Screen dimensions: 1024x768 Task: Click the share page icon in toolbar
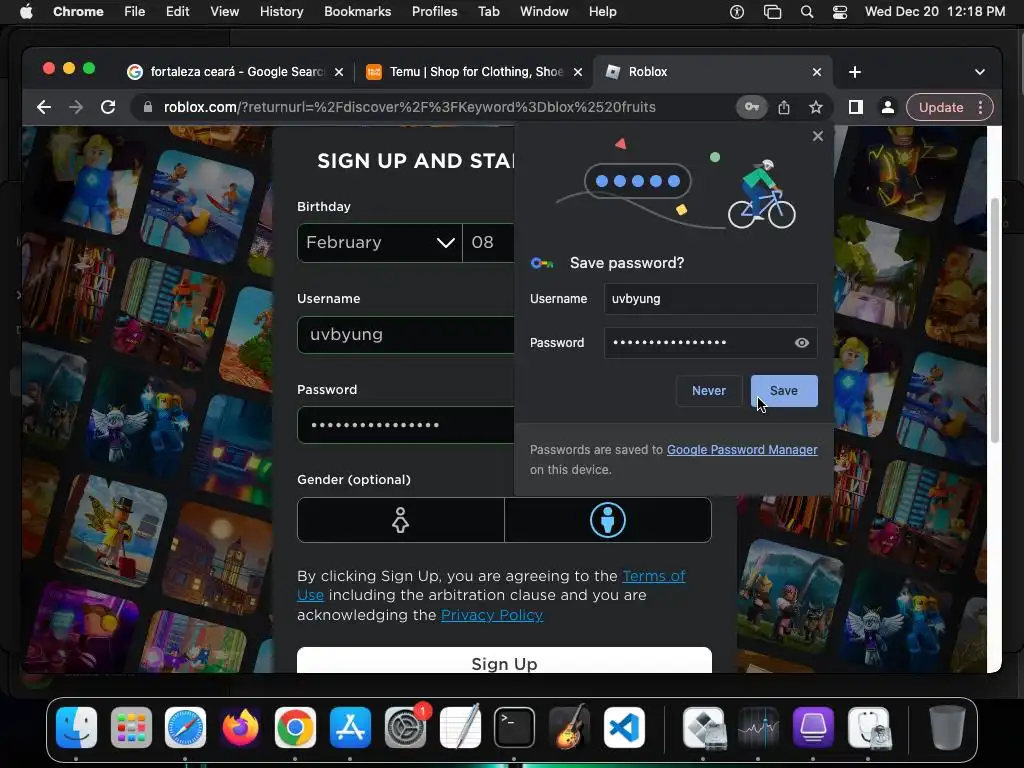click(x=784, y=107)
